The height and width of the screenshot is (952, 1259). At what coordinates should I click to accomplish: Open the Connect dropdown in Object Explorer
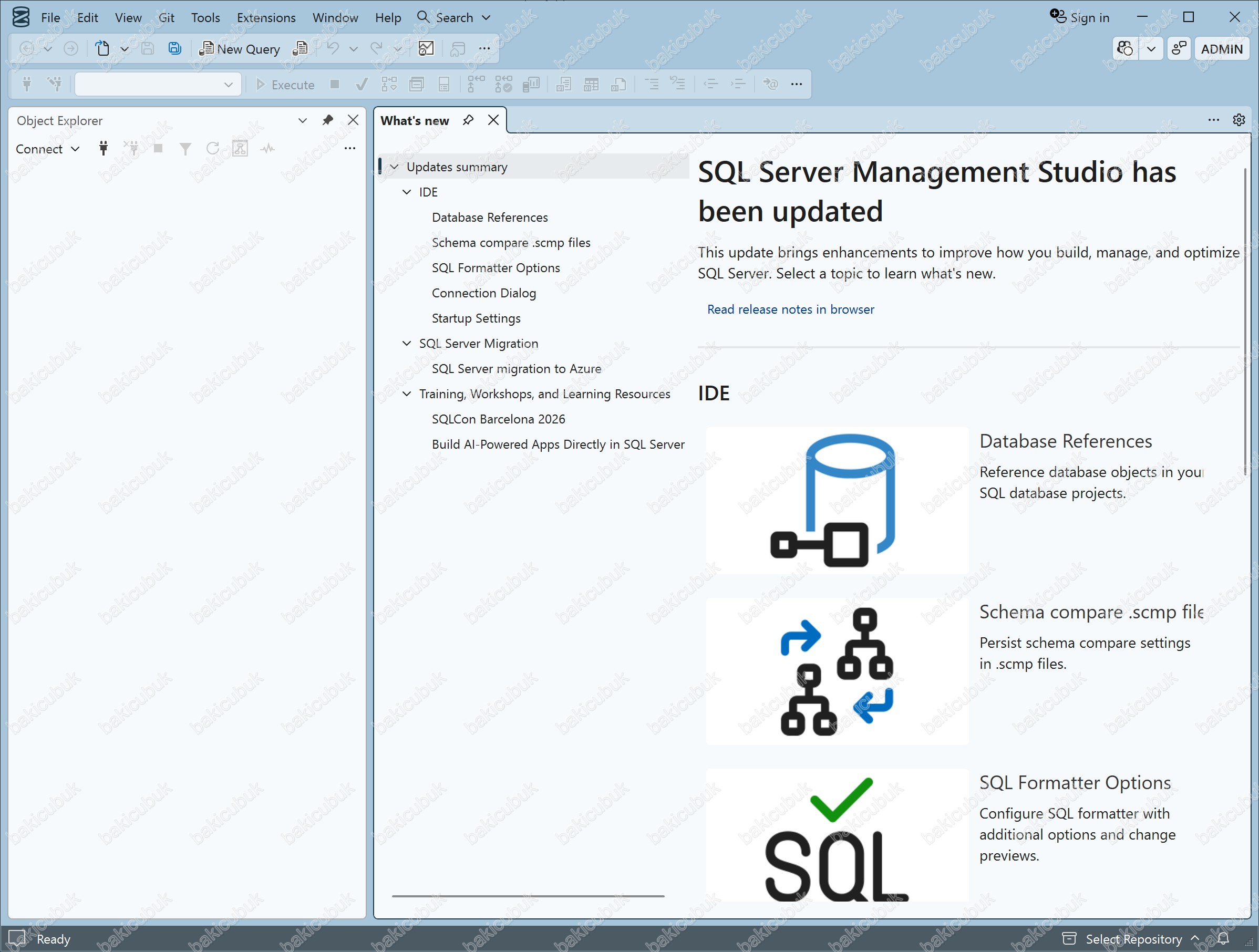47,149
